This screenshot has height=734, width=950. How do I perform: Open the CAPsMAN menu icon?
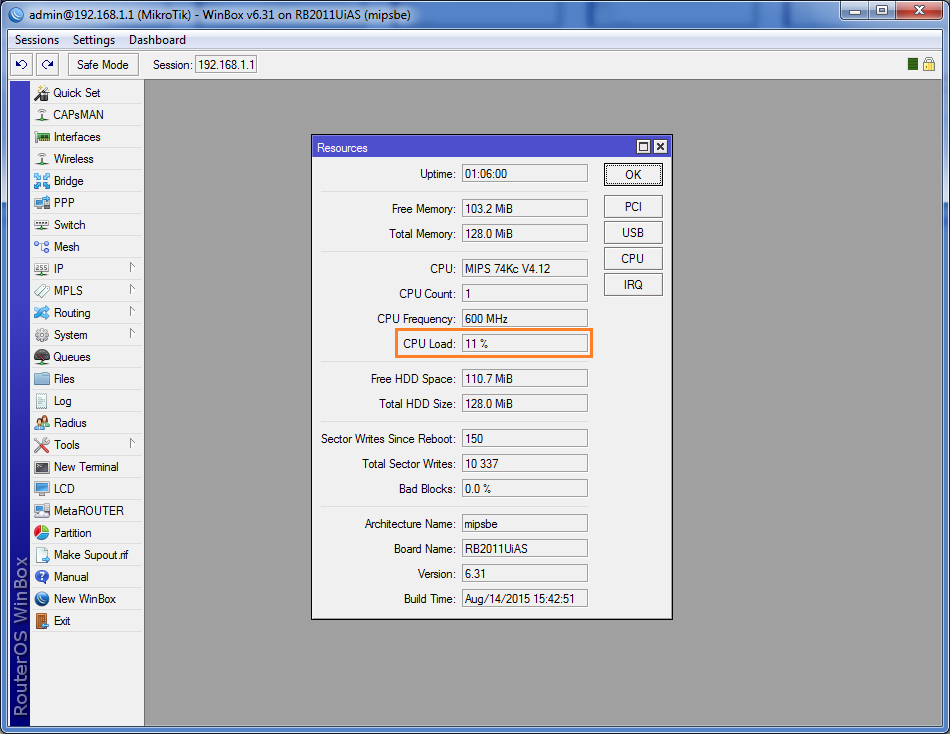point(42,115)
